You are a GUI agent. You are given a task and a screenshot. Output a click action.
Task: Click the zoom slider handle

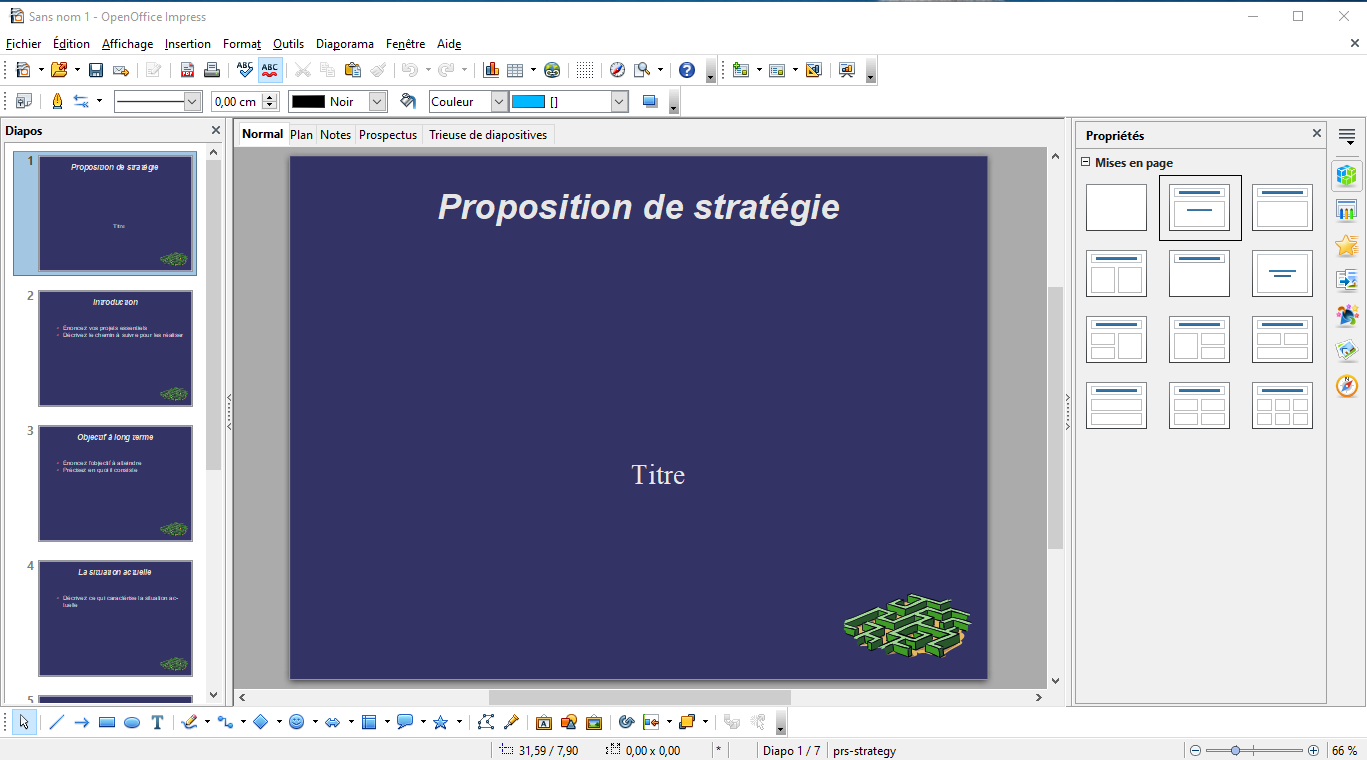[x=1236, y=750]
